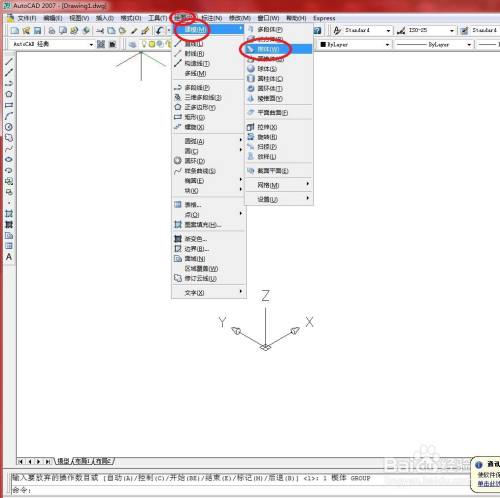Screen dimensions: 500x498
Task: Click the last-tab navigation arrow button
Action: pos(48,462)
